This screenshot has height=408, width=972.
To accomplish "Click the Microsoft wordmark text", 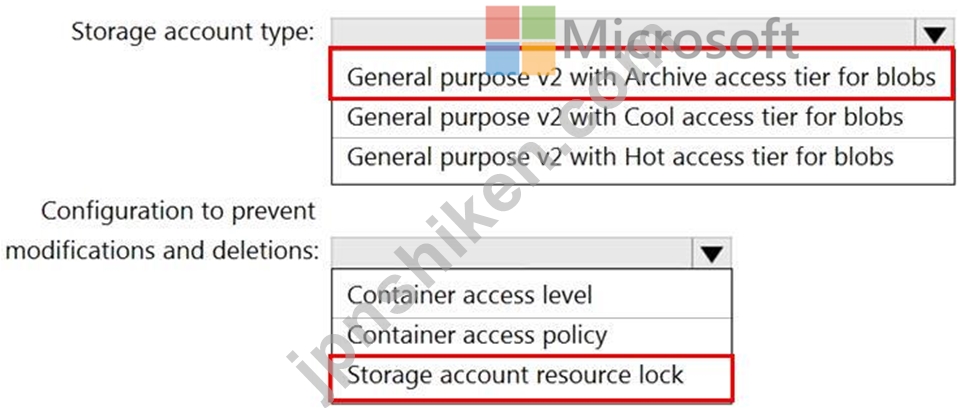I will tap(681, 38).
